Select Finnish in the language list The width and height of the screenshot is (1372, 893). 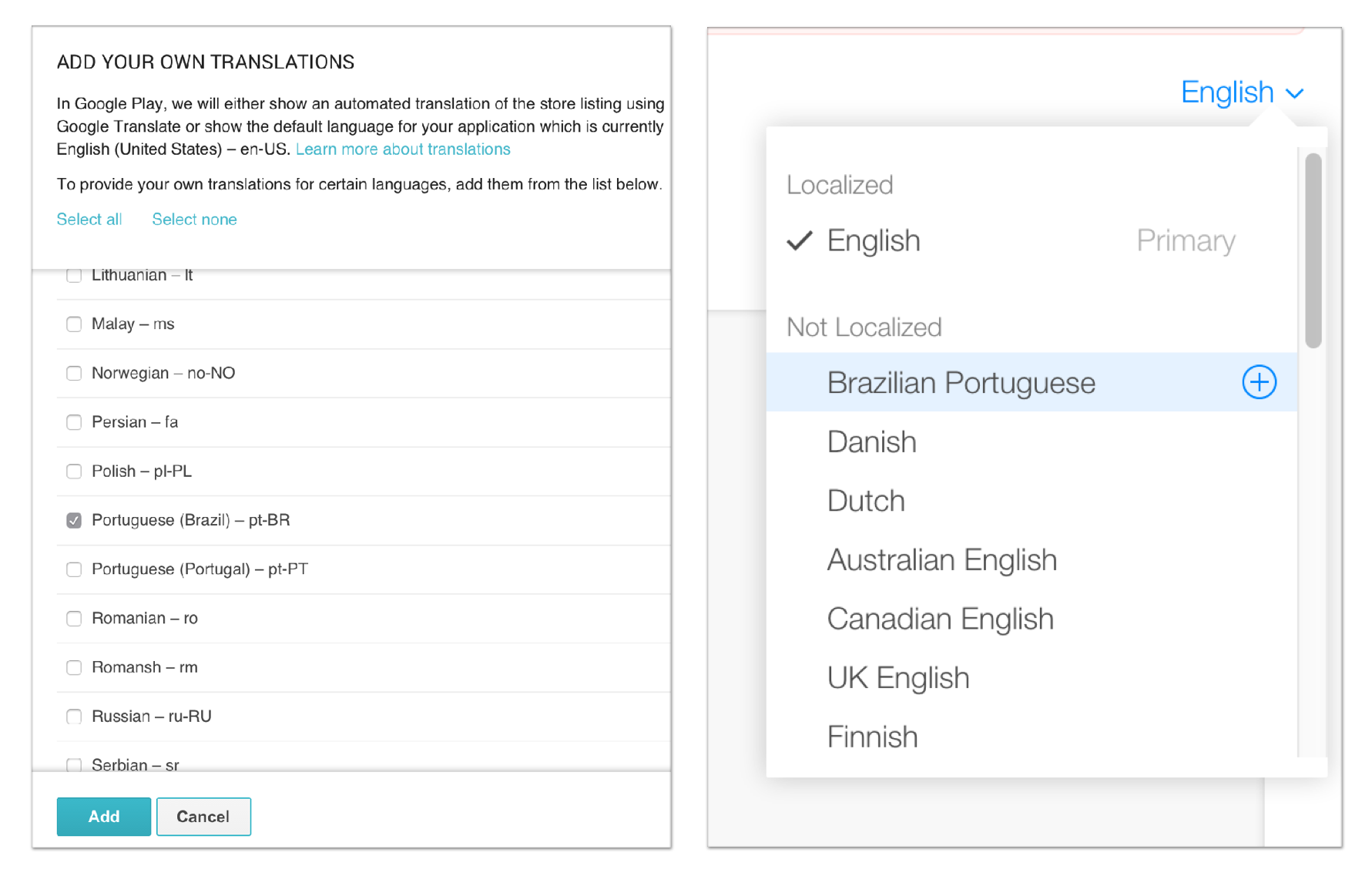[x=1032, y=737]
